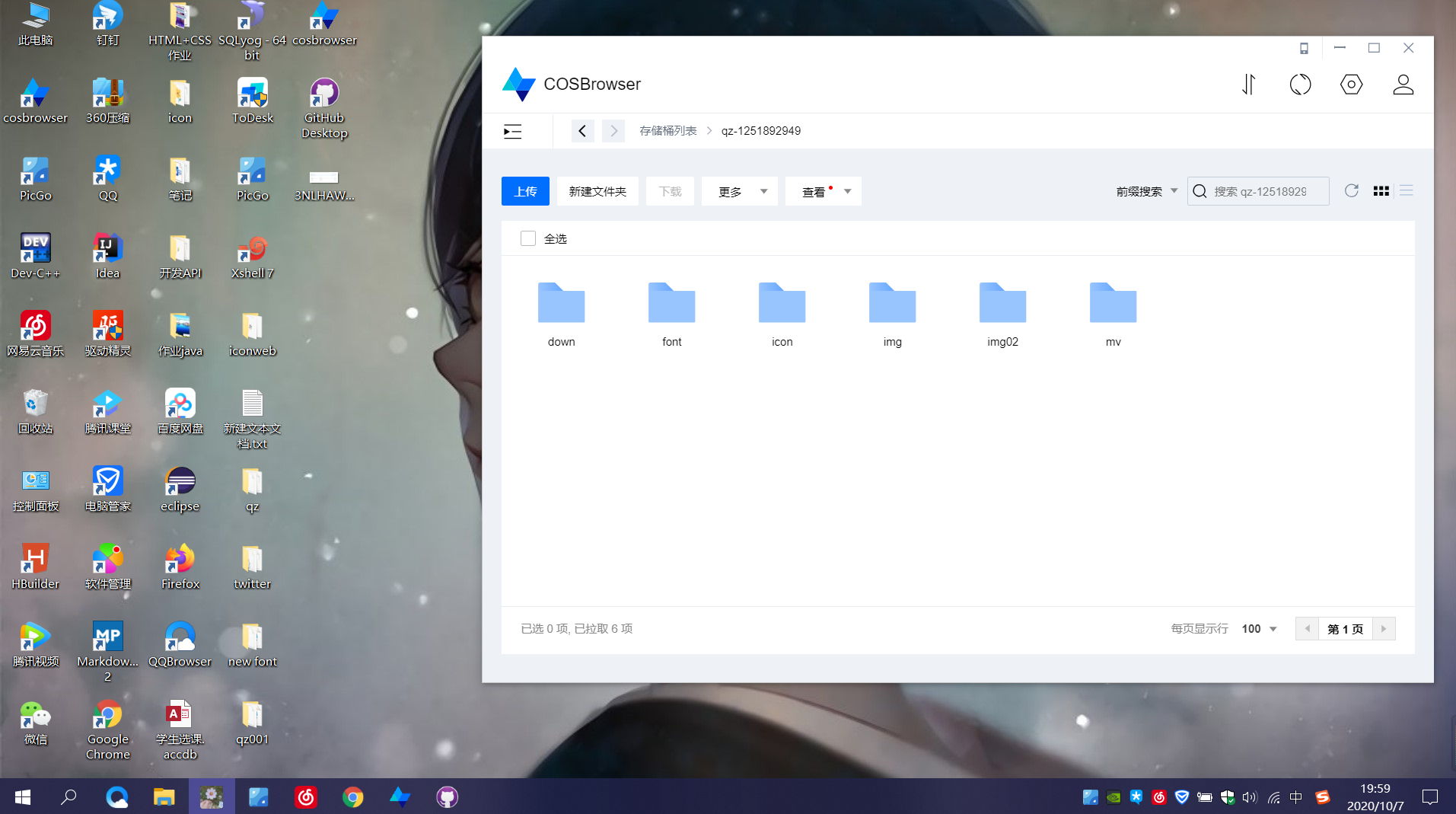The width and height of the screenshot is (1456, 814).
Task: Click the sync circular icon in header
Action: (1300, 85)
